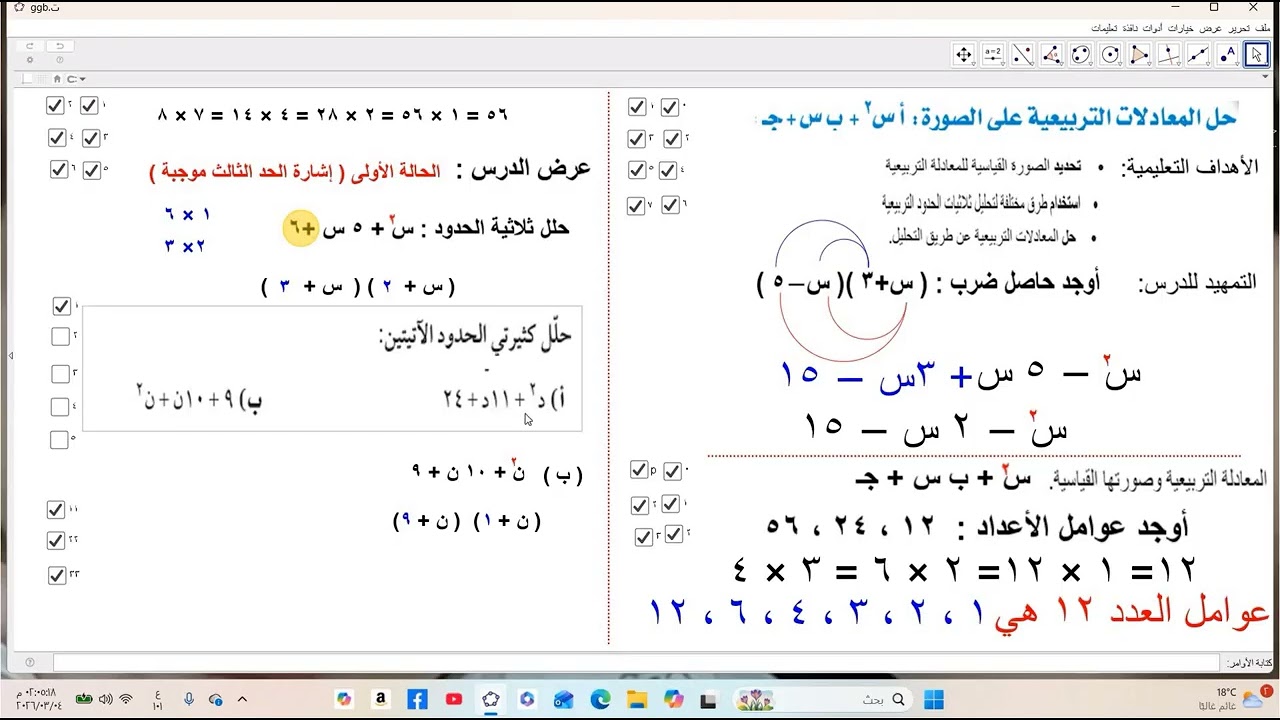1280x720 pixels.
Task: Tick the empty checkbox labeled ٣ beside exercise box
Action: click(x=60, y=373)
